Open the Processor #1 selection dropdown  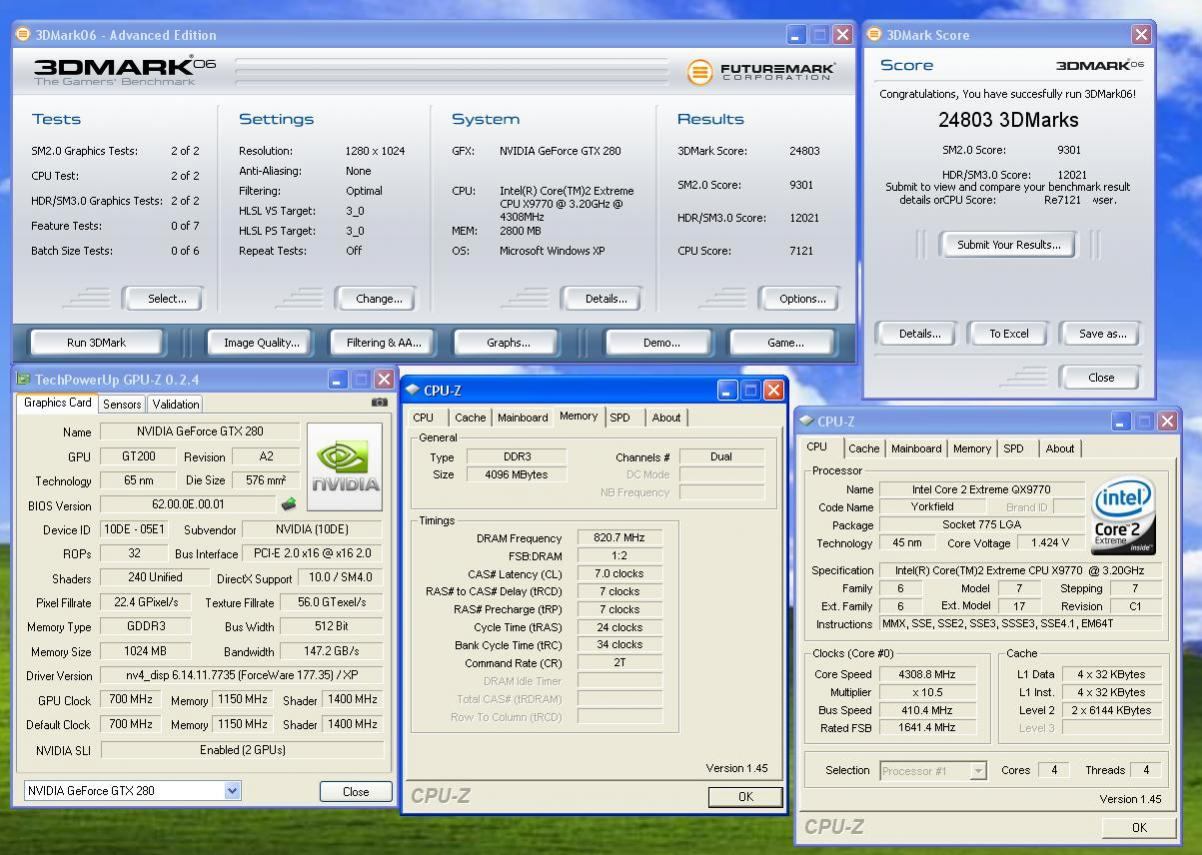click(x=978, y=771)
